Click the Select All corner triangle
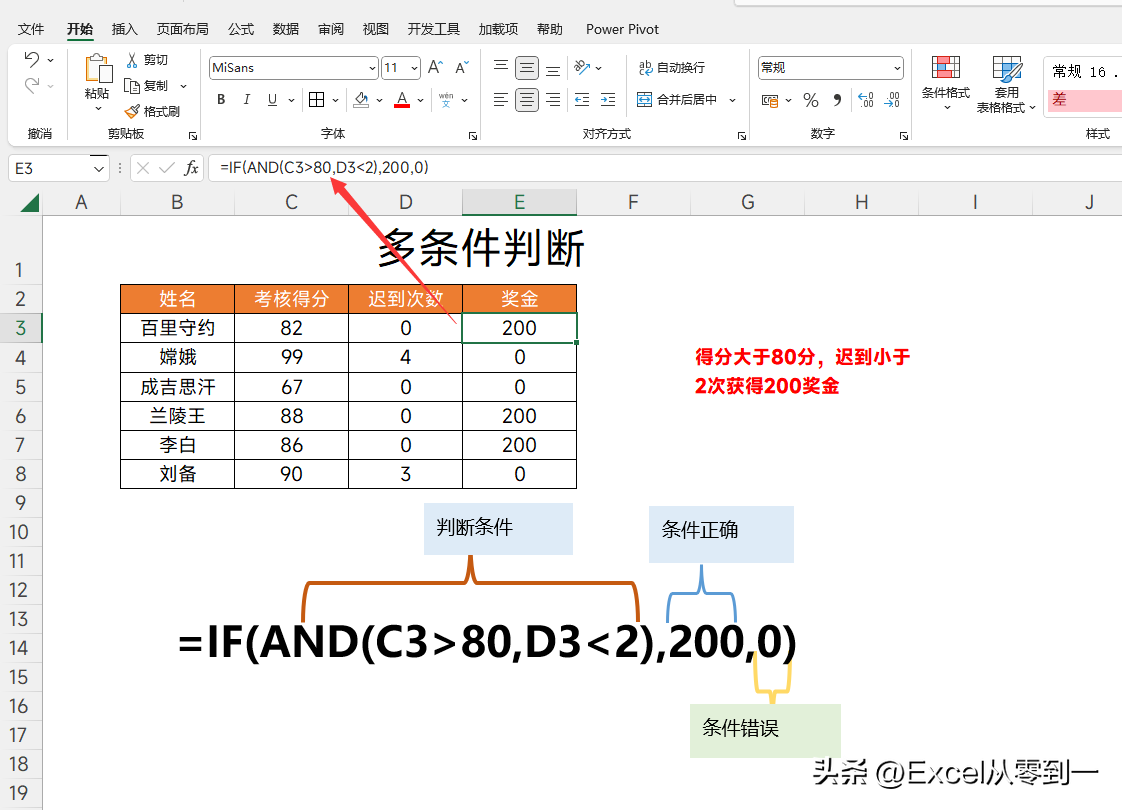The width and height of the screenshot is (1122, 810). click(x=30, y=203)
